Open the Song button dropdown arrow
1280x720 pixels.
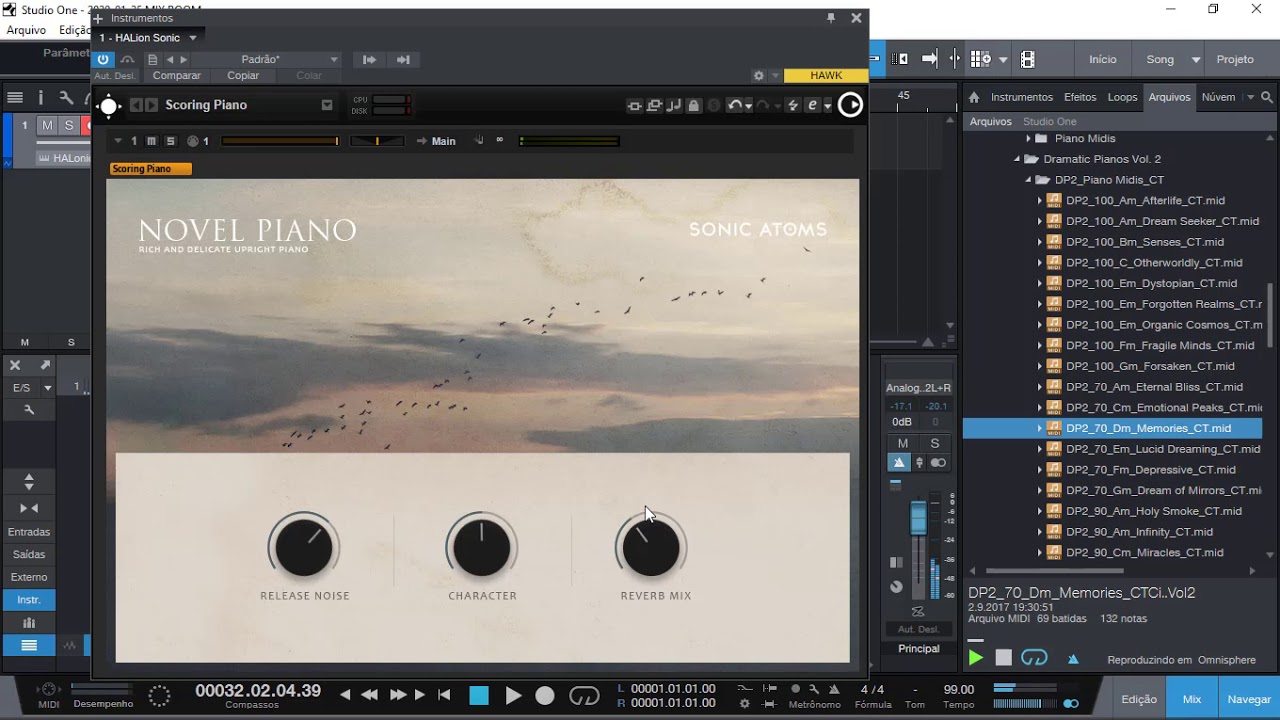1196,60
